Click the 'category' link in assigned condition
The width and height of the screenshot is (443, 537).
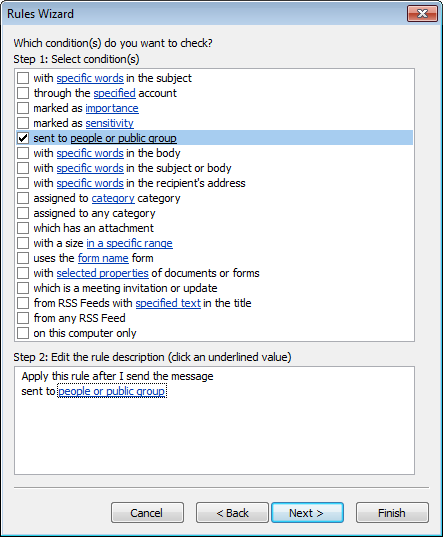113,198
